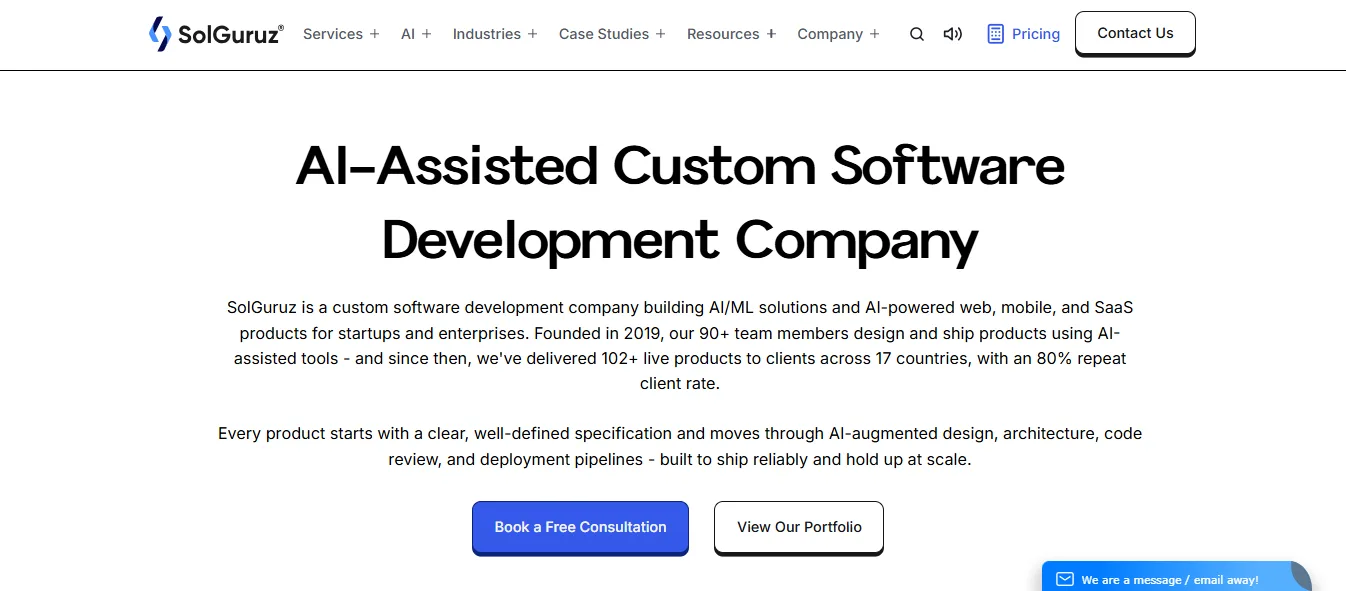Viewport: 1346px width, 591px height.
Task: Expand the Services menu
Action: point(341,34)
